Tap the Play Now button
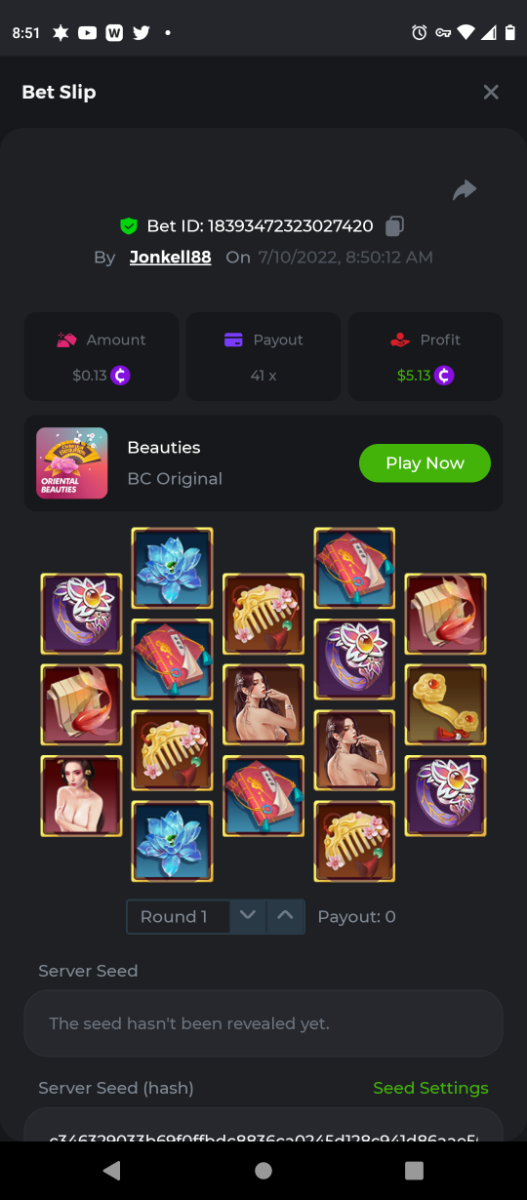This screenshot has height=1200, width=527. 425,463
